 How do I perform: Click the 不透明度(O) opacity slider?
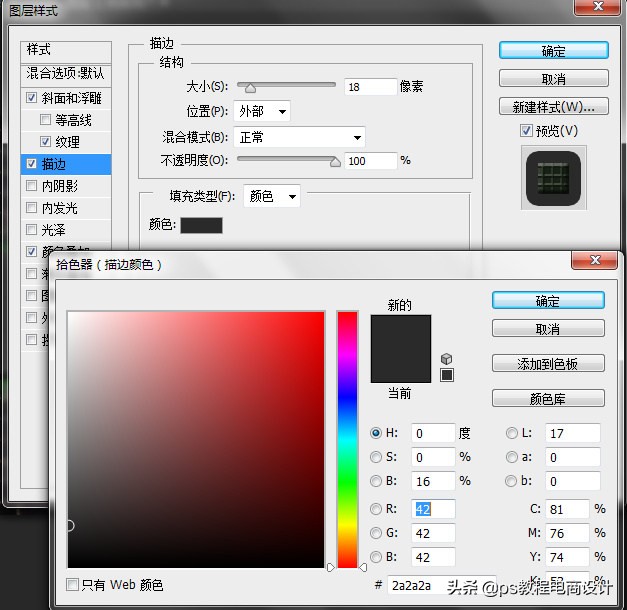pos(288,160)
